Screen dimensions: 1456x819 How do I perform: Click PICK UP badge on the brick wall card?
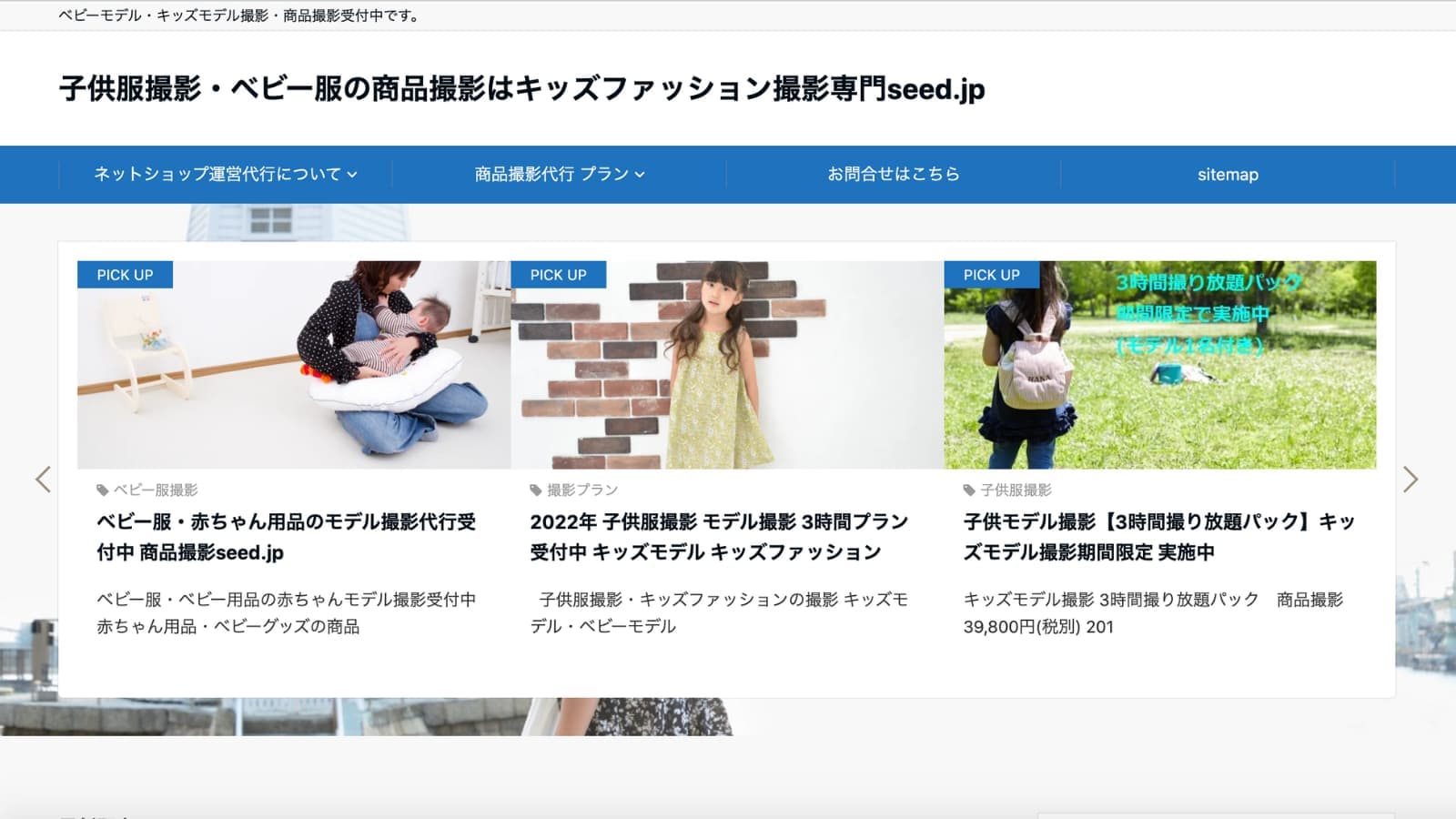558,275
